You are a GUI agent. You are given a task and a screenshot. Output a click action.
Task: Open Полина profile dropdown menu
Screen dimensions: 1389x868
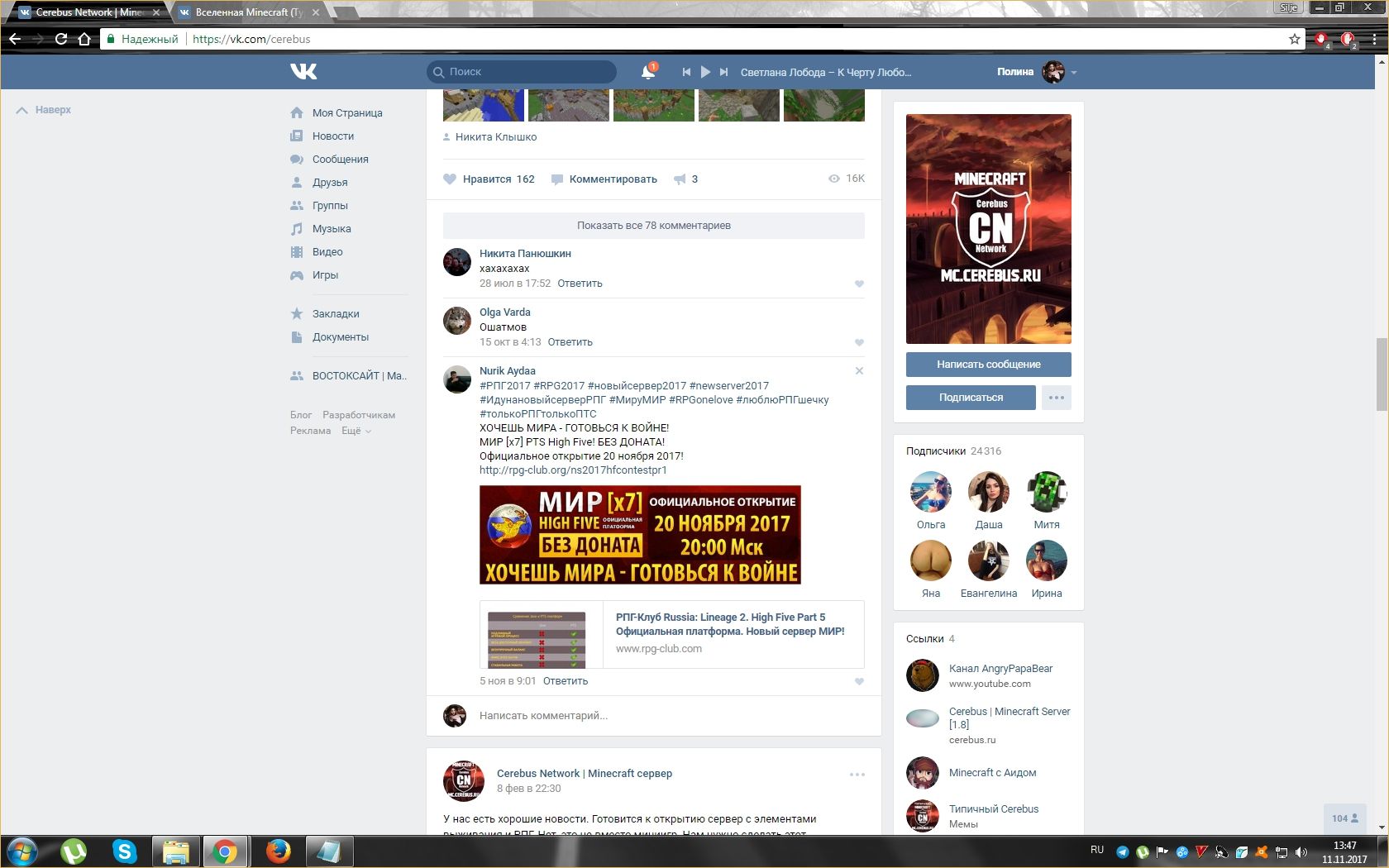[x=1037, y=72]
